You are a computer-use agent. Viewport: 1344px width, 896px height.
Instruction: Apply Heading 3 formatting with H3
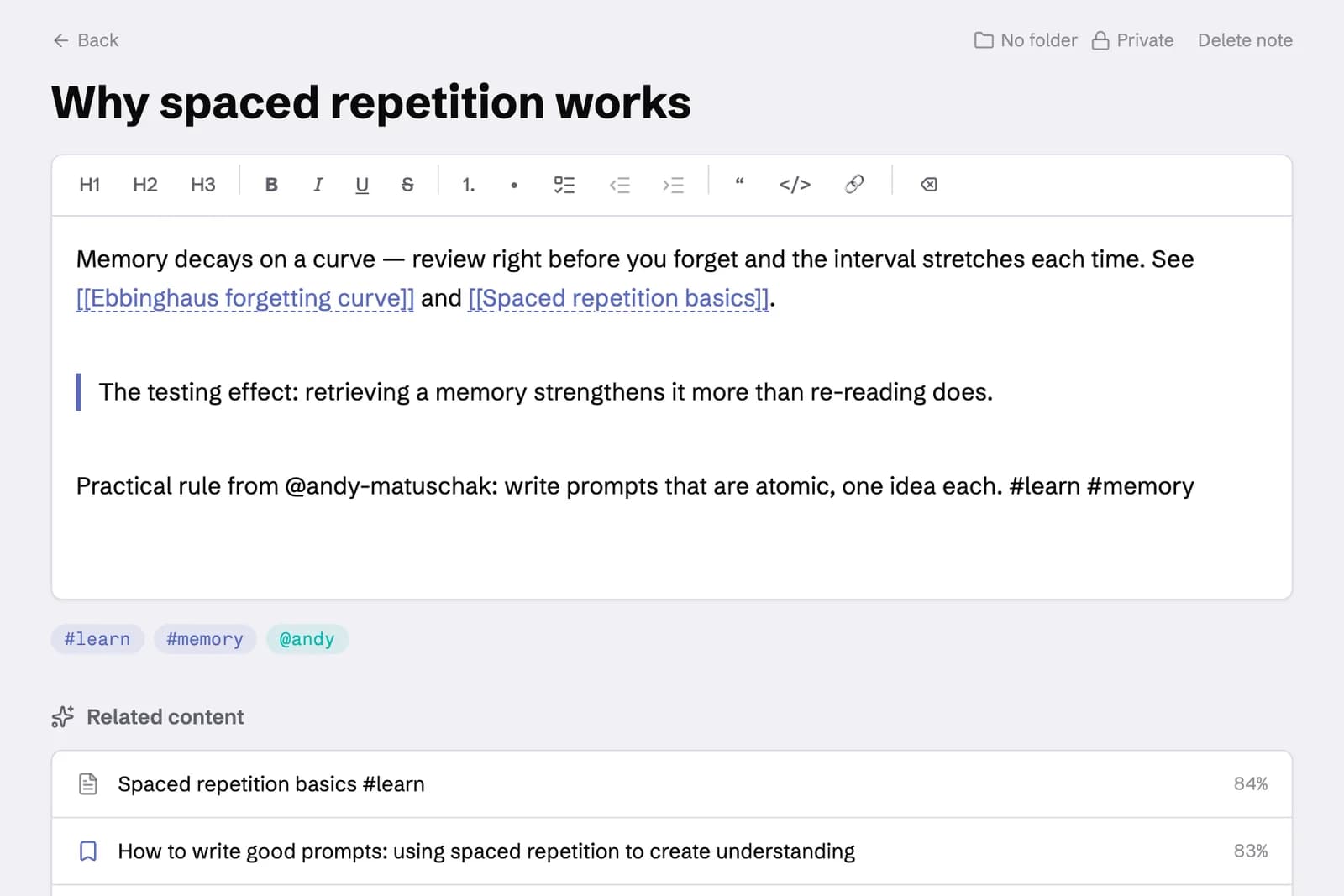(203, 185)
